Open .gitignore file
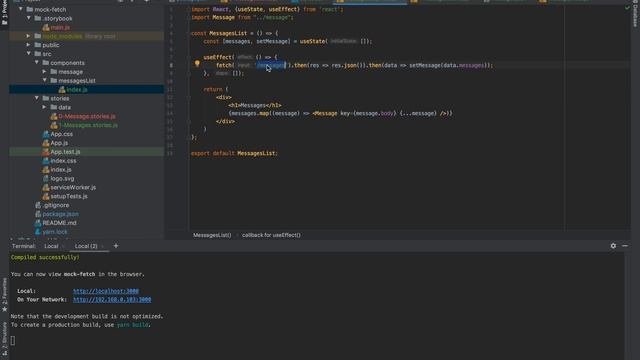This screenshot has height=360, width=640. point(56,205)
